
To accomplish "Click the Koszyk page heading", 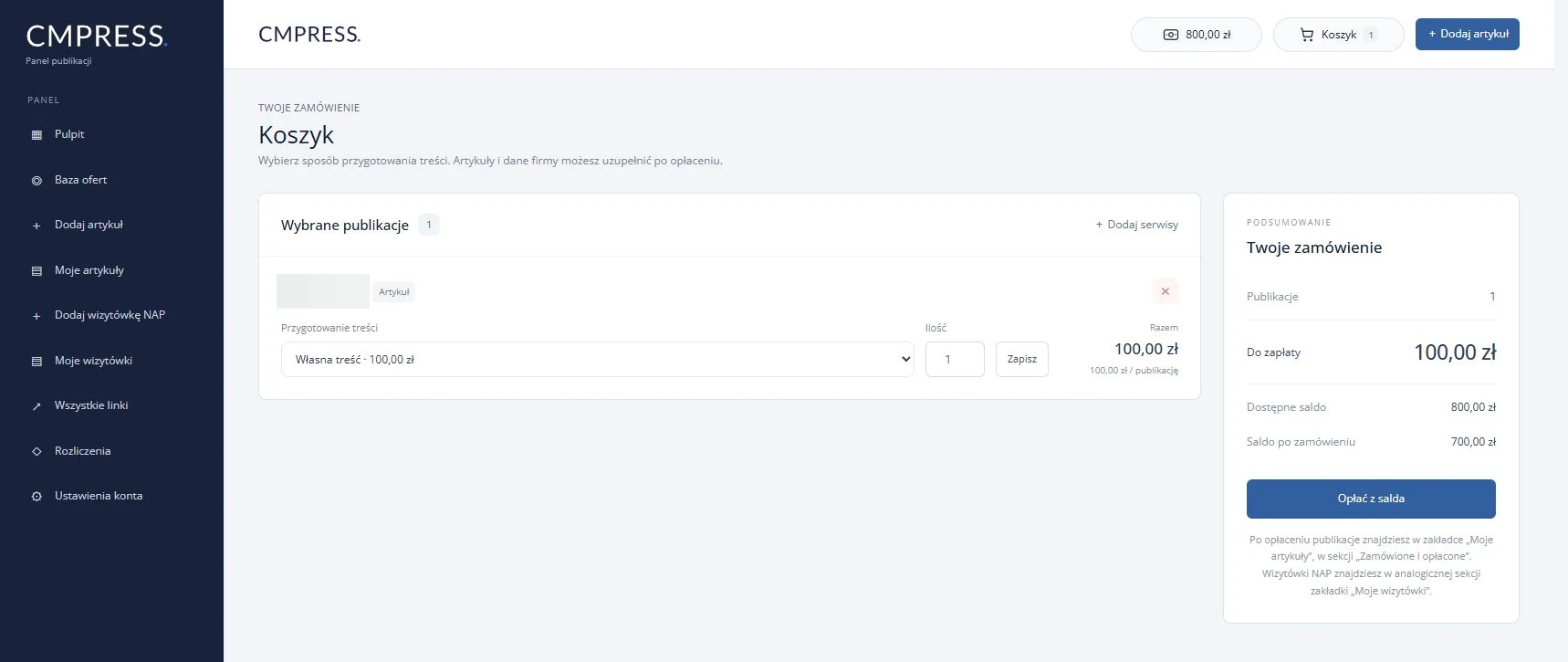I will pos(296,135).
